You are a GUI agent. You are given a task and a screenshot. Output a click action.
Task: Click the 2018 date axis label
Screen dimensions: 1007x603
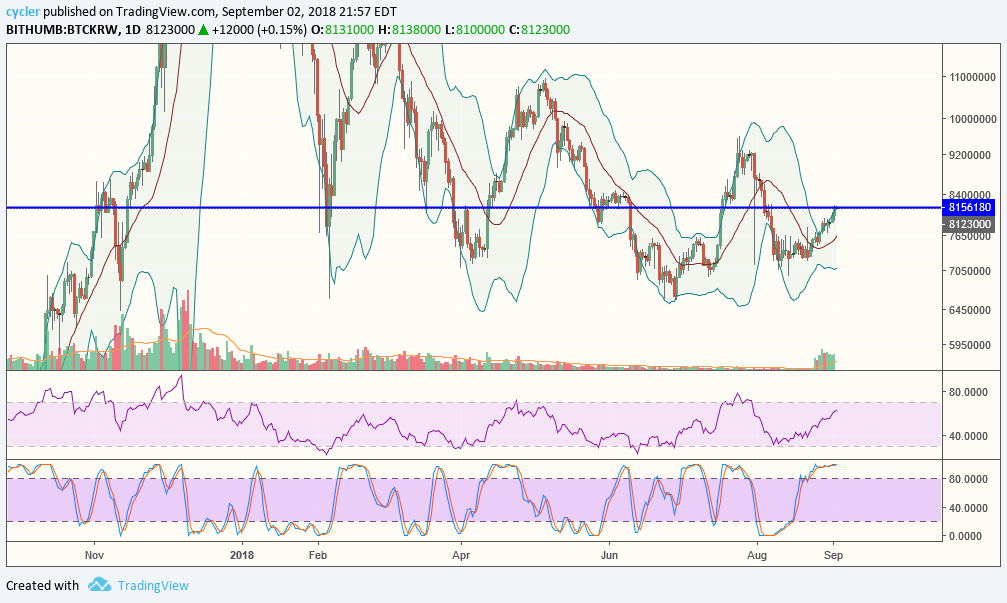click(x=242, y=555)
